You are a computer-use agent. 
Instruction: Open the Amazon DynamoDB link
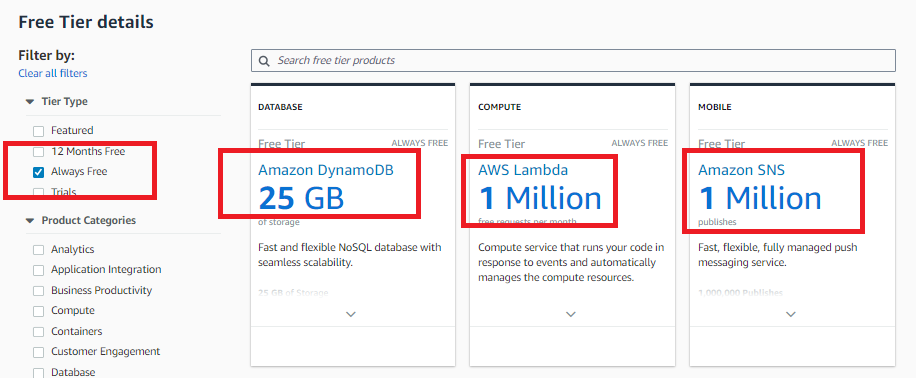click(326, 170)
